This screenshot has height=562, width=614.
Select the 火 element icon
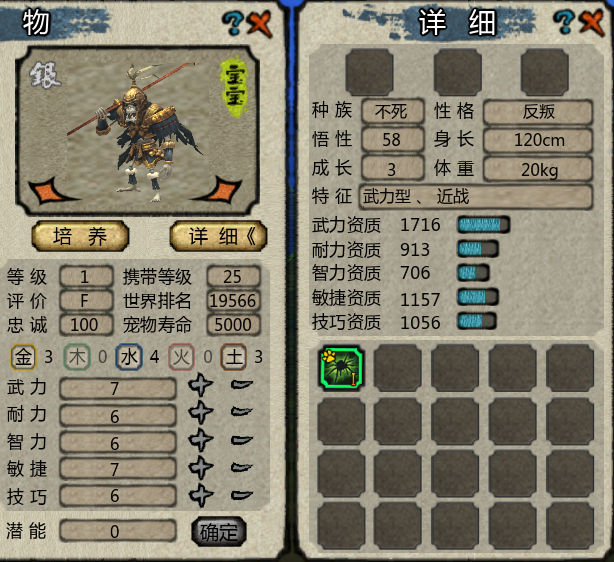(x=181, y=357)
